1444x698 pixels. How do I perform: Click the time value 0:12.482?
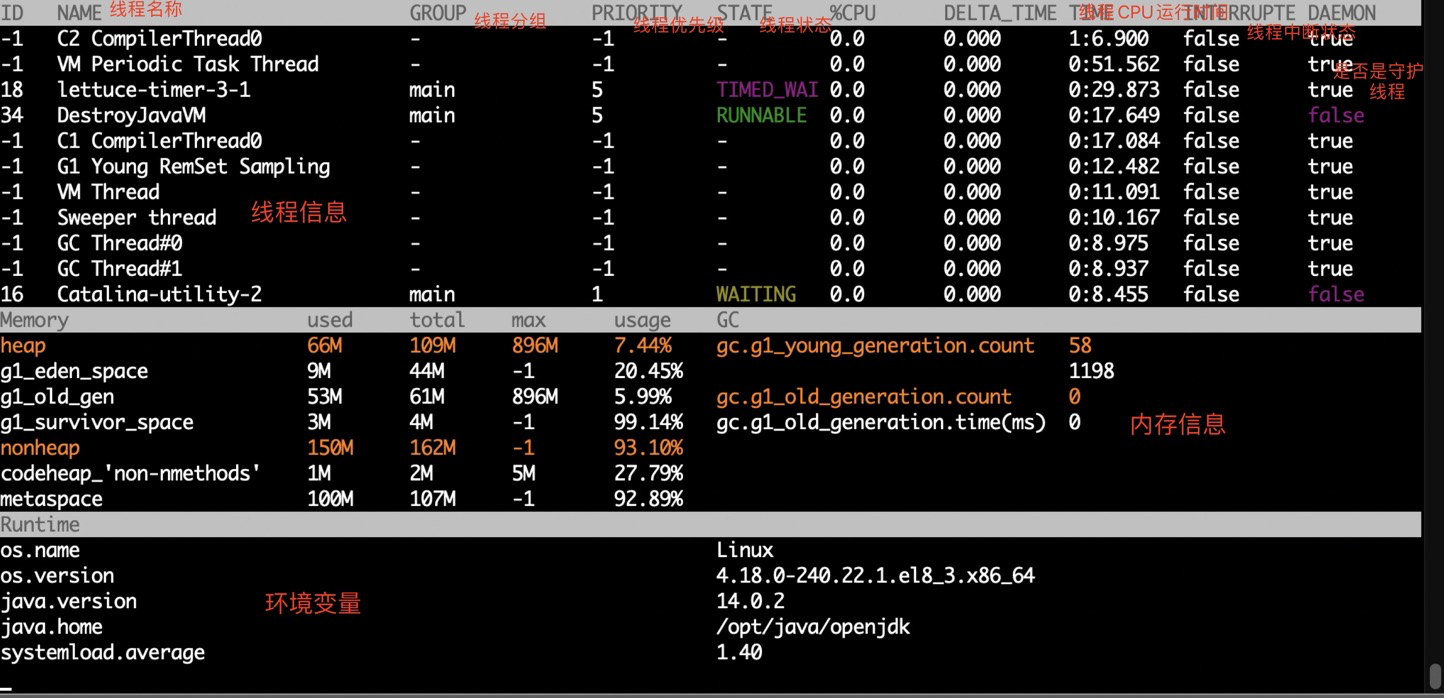click(1114, 167)
